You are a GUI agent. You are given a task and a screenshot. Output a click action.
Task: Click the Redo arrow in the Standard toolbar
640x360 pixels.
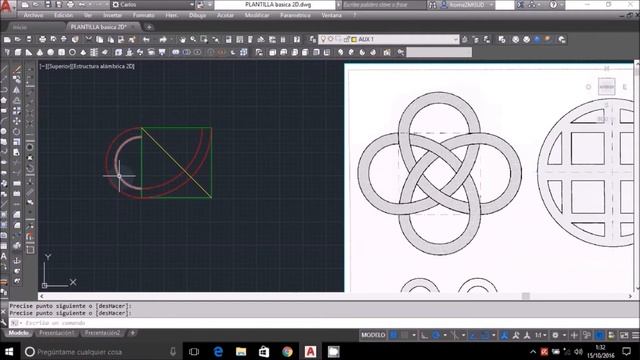163,40
